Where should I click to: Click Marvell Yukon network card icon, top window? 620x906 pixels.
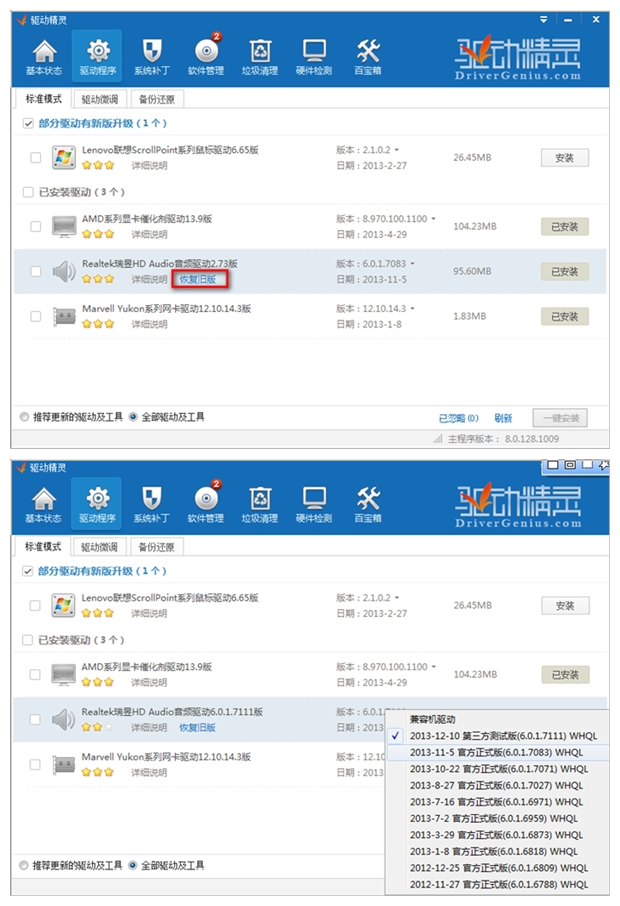pos(64,316)
